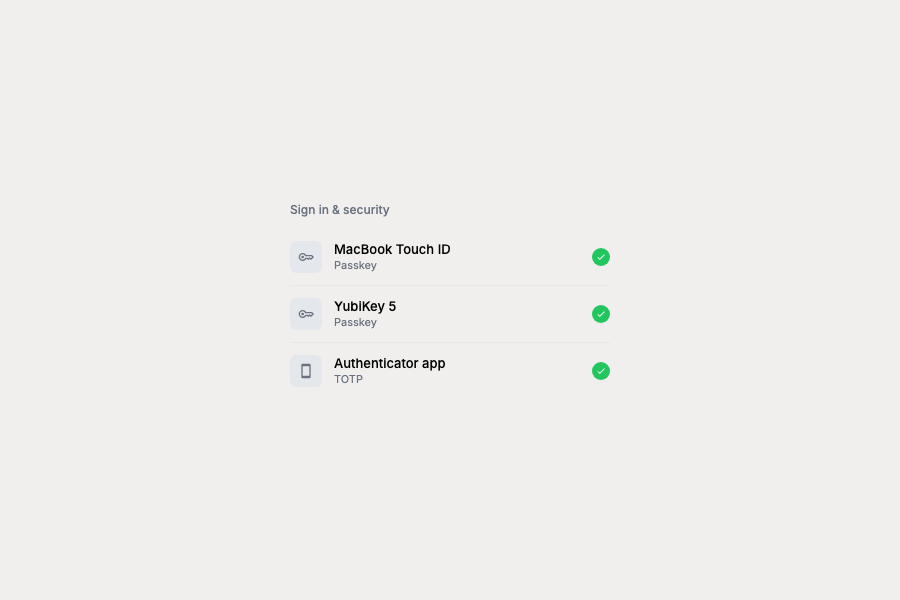Select the TOTP label text

[348, 379]
